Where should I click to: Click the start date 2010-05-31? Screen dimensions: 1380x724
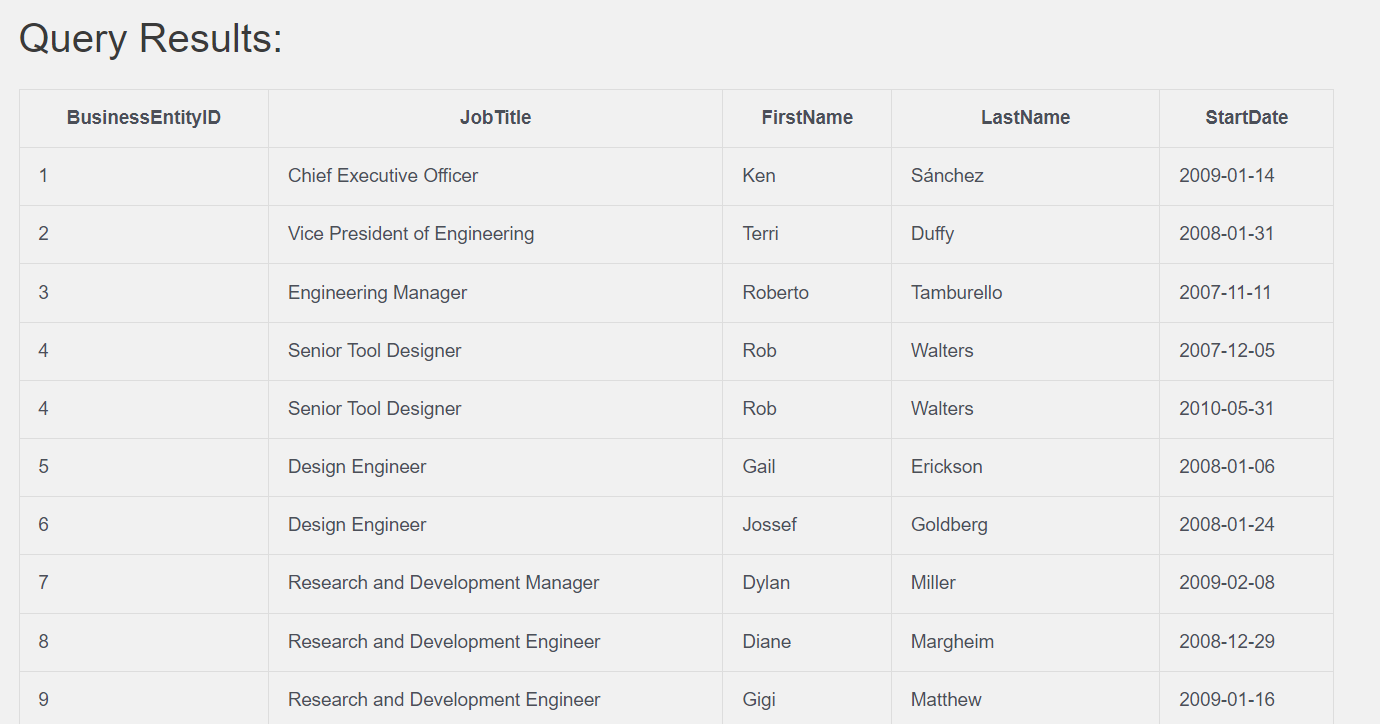1226,409
